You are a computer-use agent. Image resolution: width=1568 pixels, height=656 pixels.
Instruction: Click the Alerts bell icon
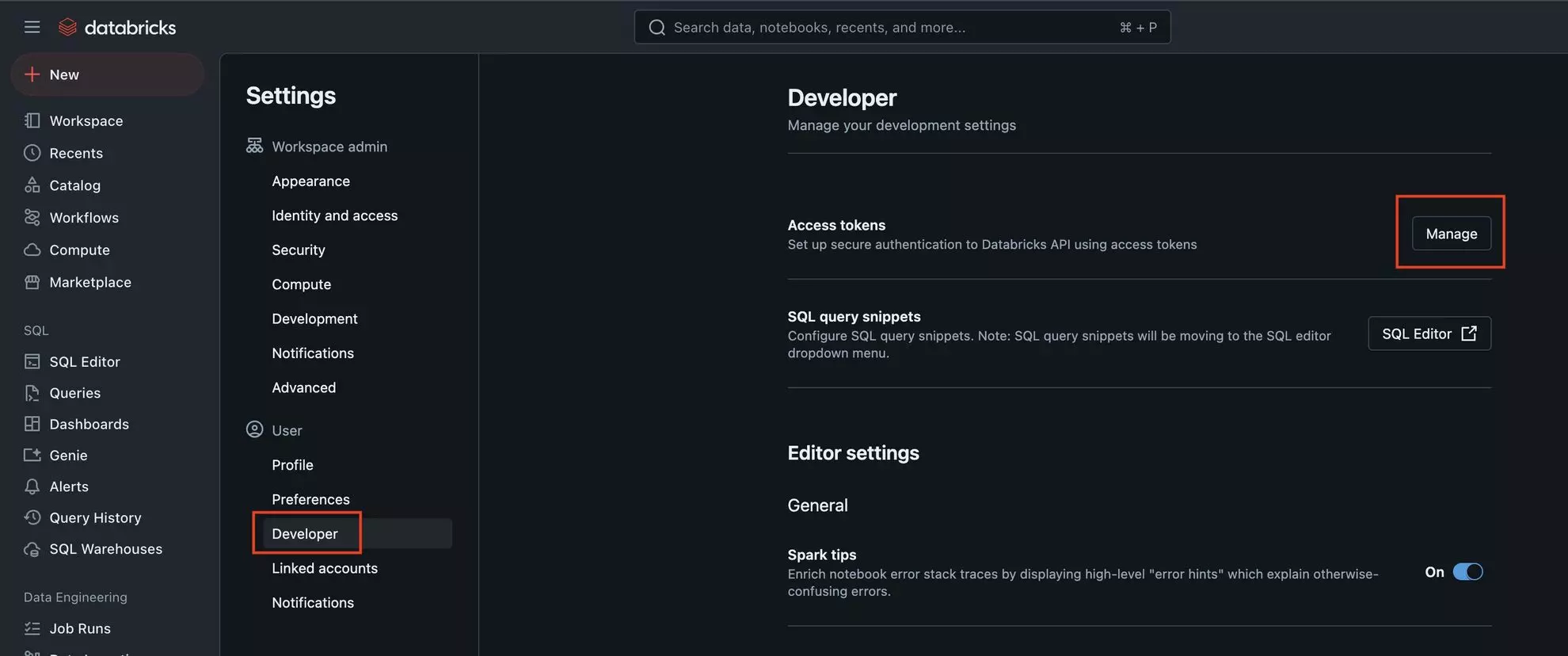point(32,486)
